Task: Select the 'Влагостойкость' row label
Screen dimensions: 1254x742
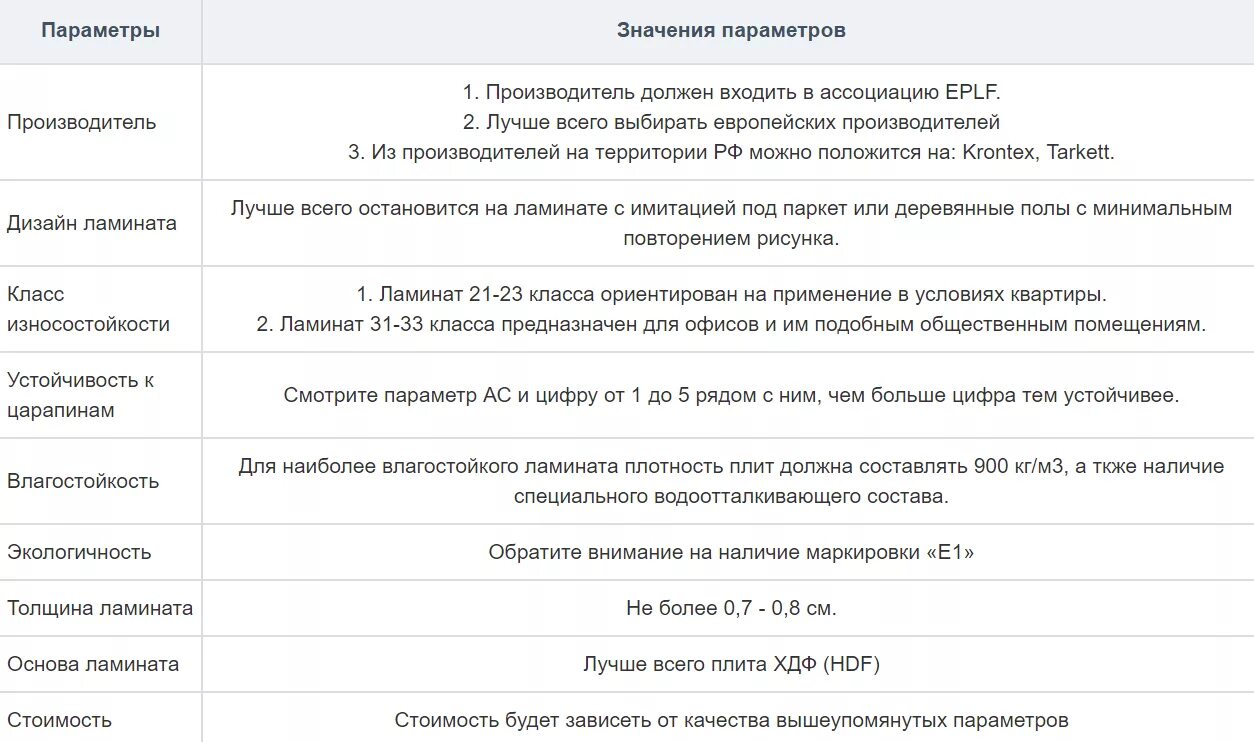Action: pyautogui.click(x=83, y=481)
